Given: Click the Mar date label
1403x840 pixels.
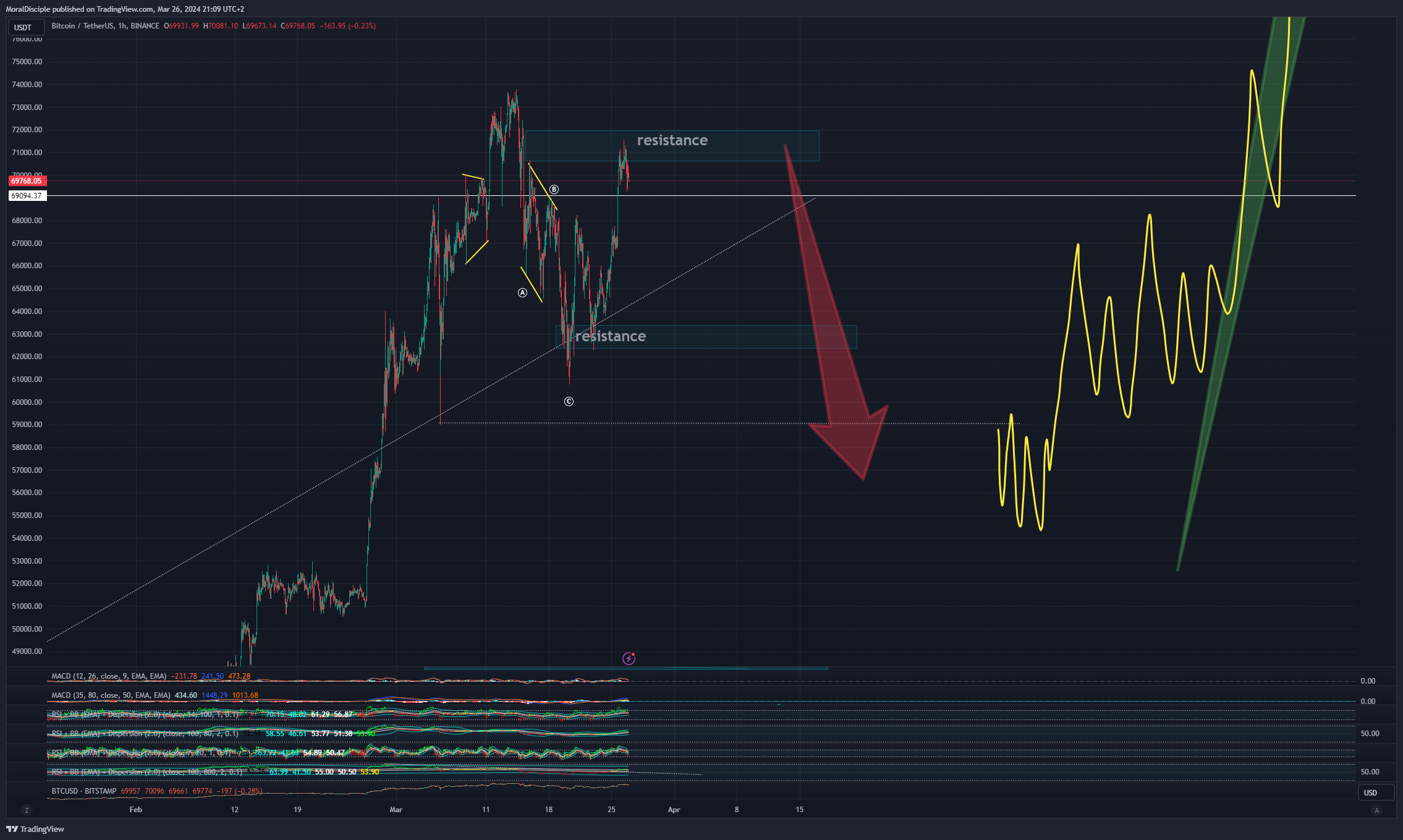Looking at the screenshot, I should click(x=396, y=810).
